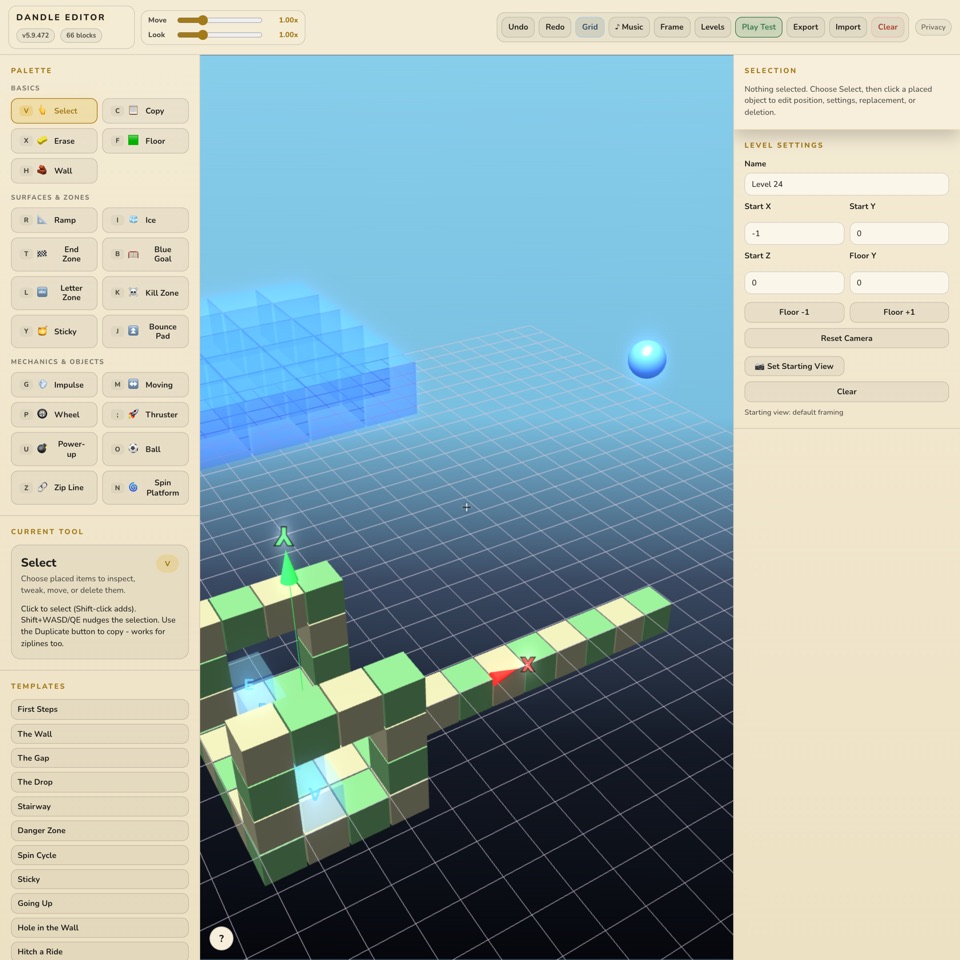
Task: Select the Ramp surface tool
Action: pyautogui.click(x=54, y=220)
